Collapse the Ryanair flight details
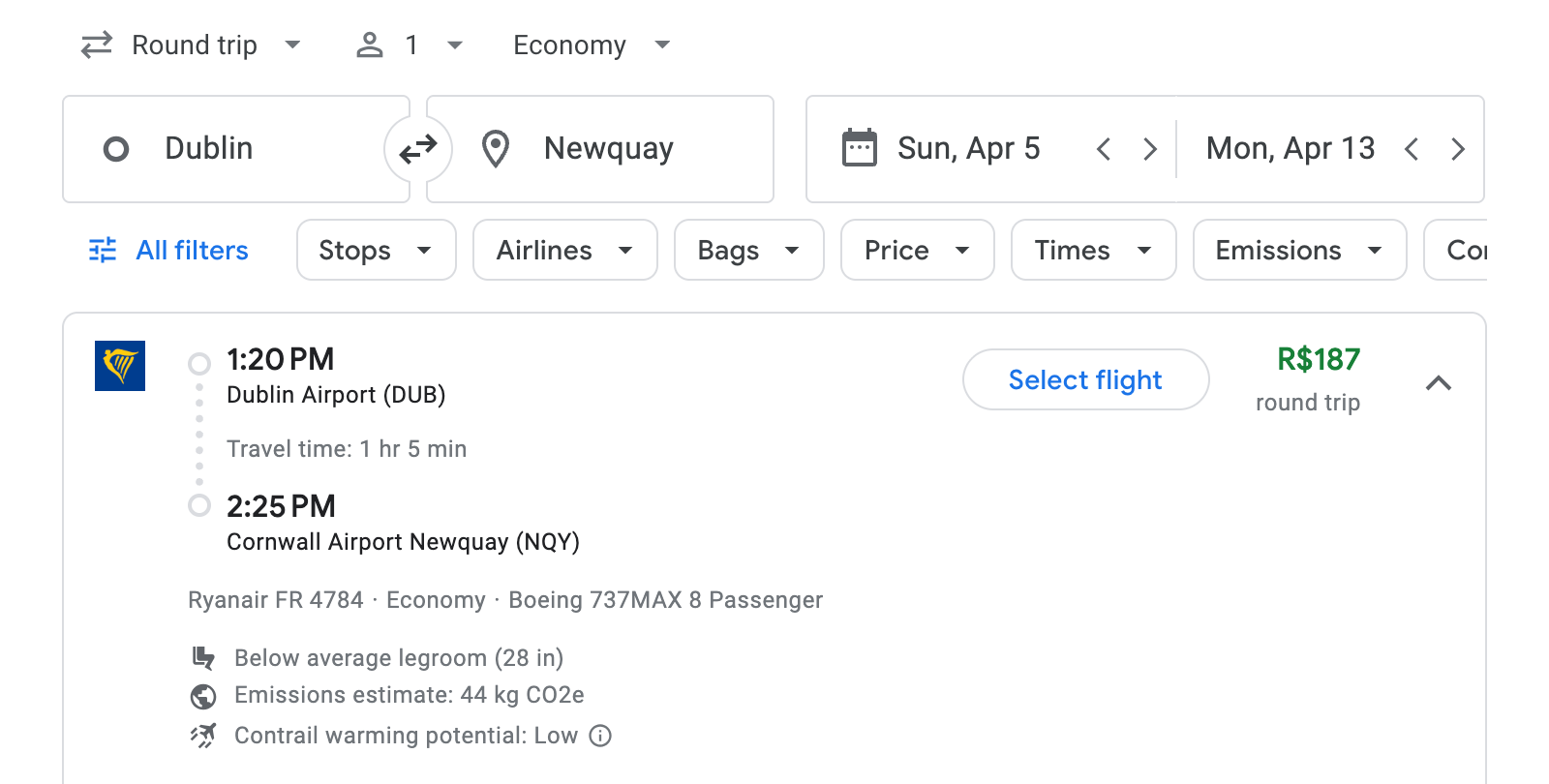The height and width of the screenshot is (784, 1549). coord(1440,383)
